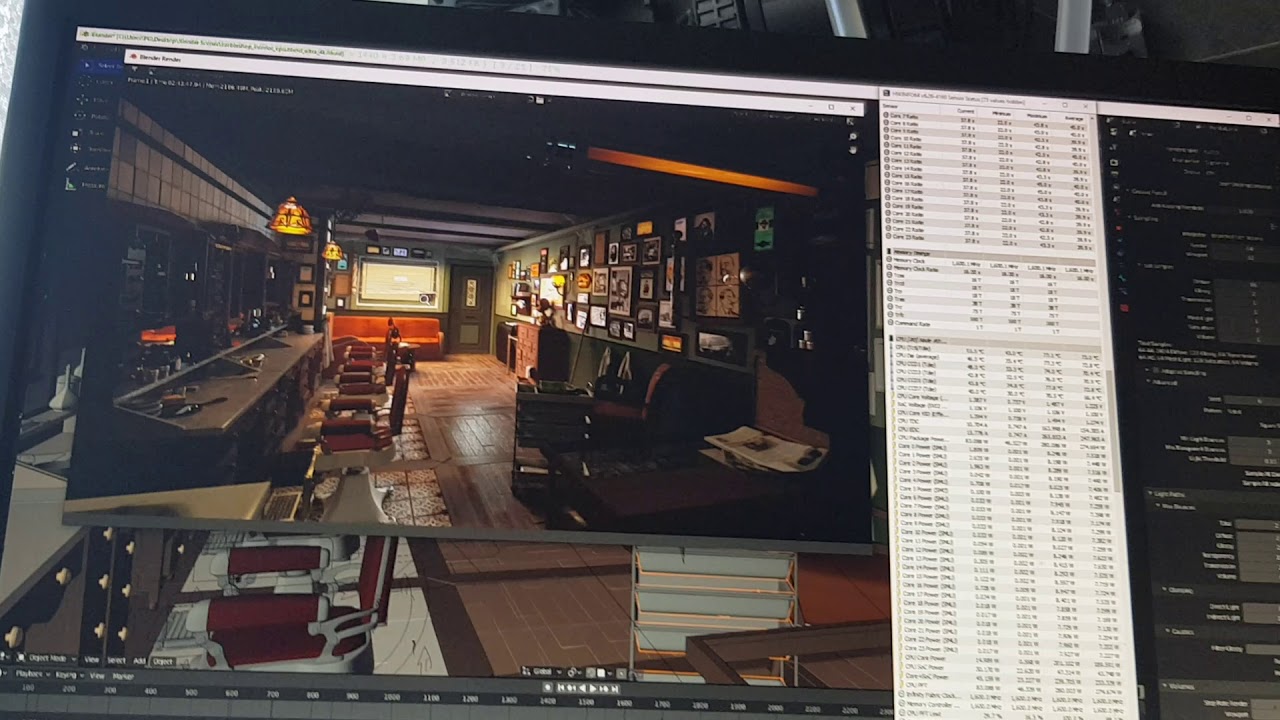Open the viewport Add menu
Image resolution: width=1280 pixels, height=720 pixels.
[x=139, y=661]
